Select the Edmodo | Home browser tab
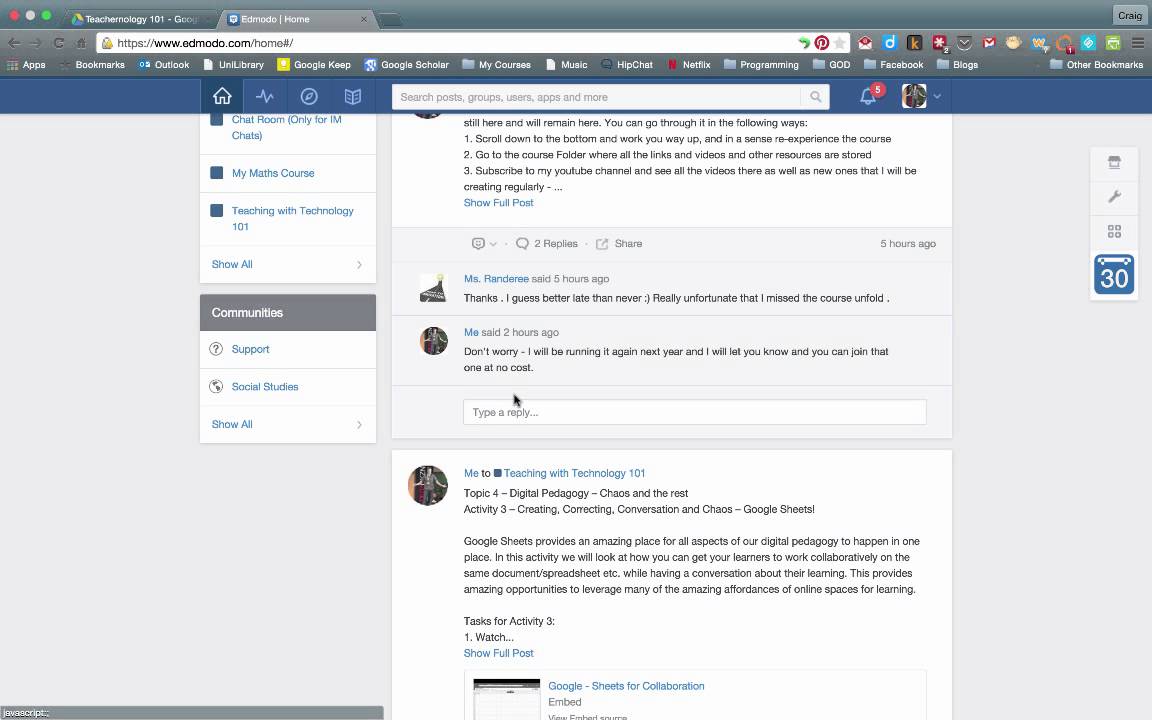This screenshot has height=720, width=1152. click(294, 19)
